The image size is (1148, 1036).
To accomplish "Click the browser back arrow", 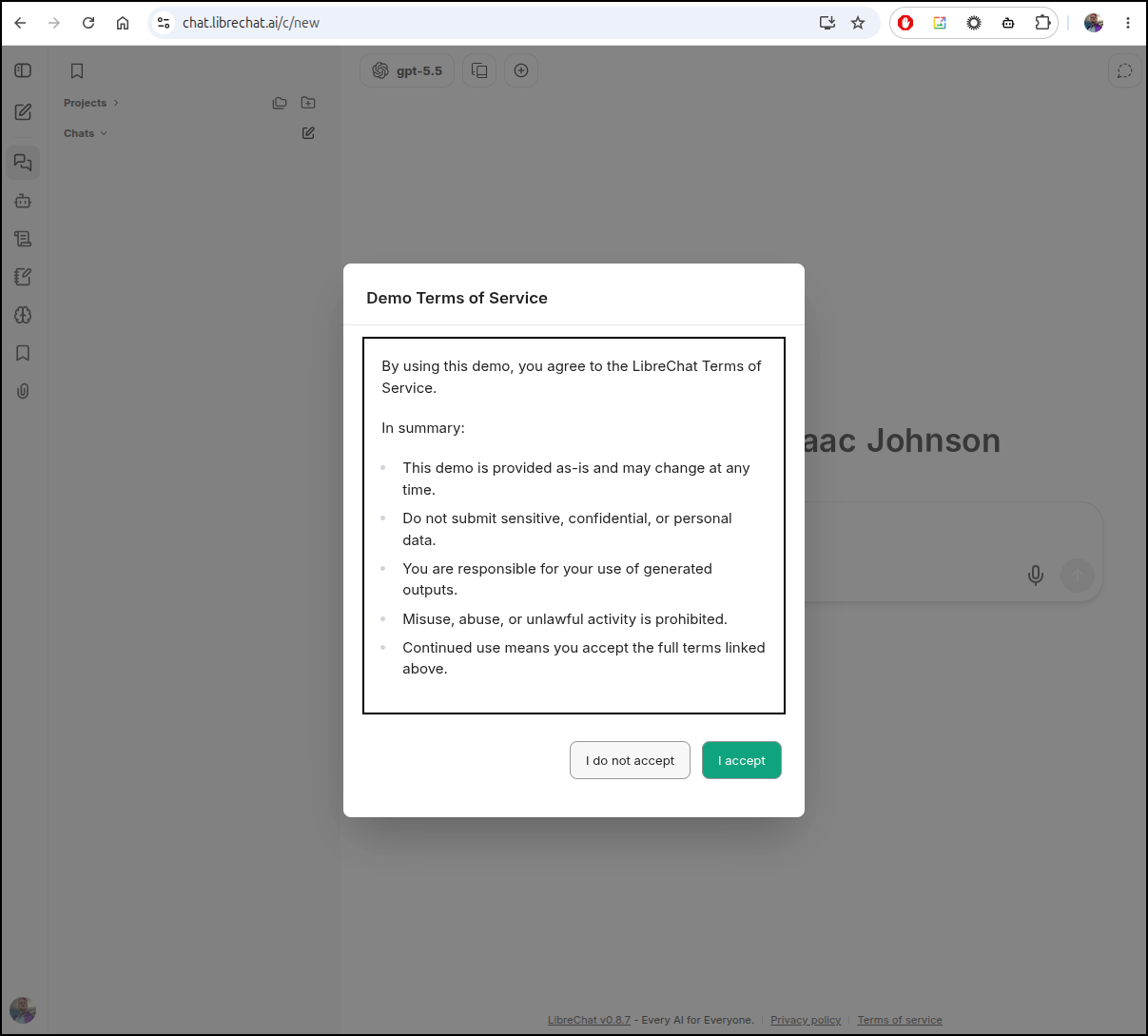I will (20, 23).
